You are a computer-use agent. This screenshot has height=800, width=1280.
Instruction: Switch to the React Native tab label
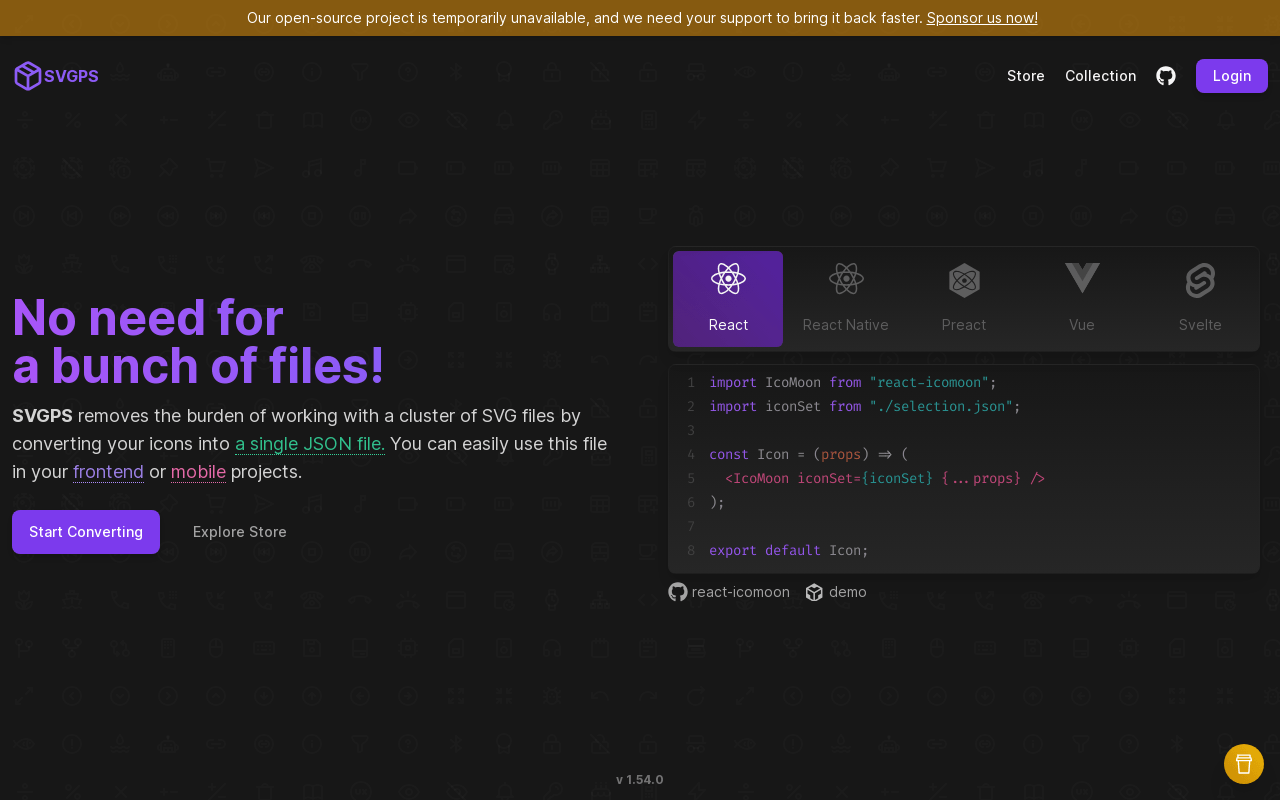846,325
